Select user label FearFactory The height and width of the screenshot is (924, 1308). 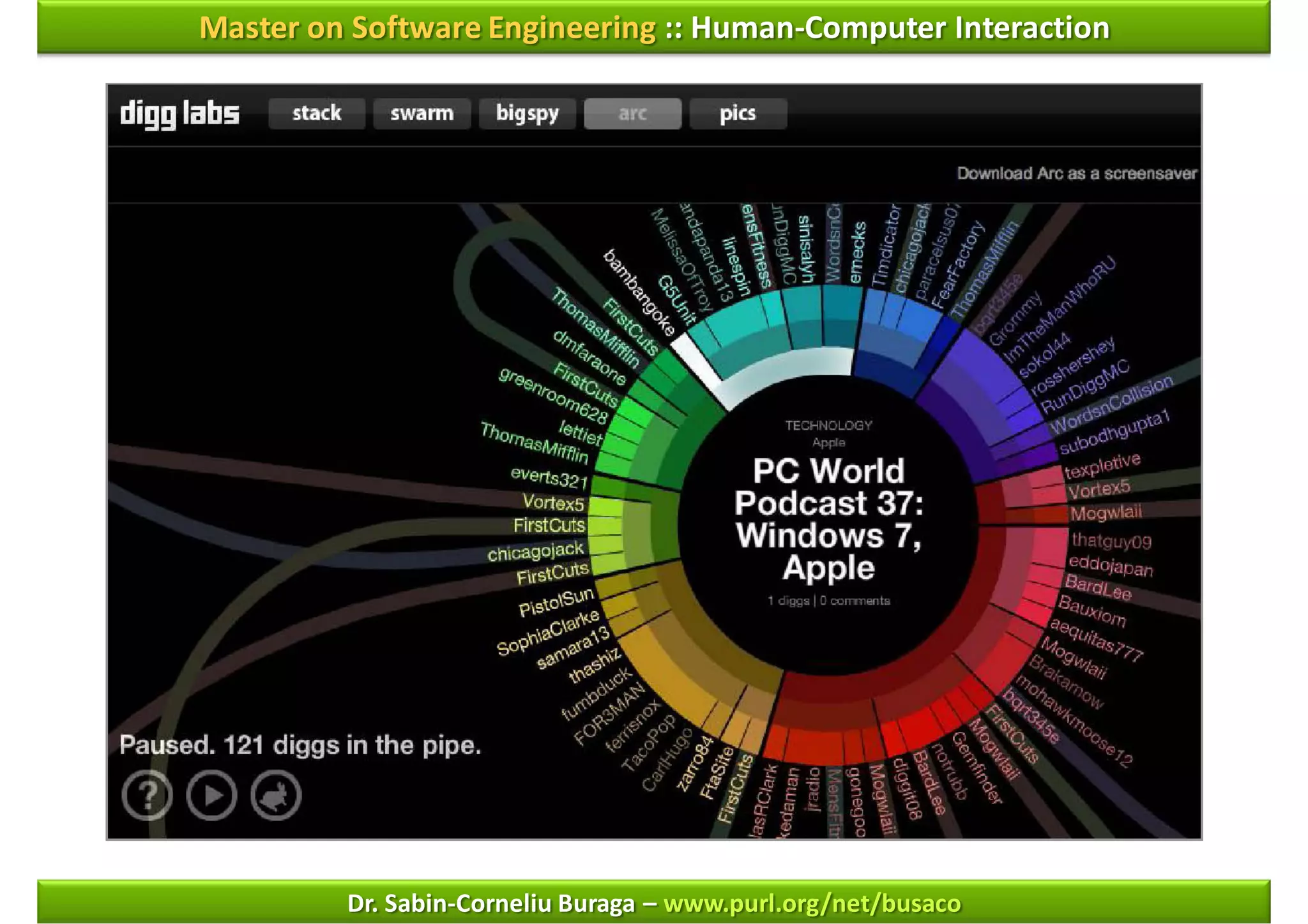[x=958, y=264]
